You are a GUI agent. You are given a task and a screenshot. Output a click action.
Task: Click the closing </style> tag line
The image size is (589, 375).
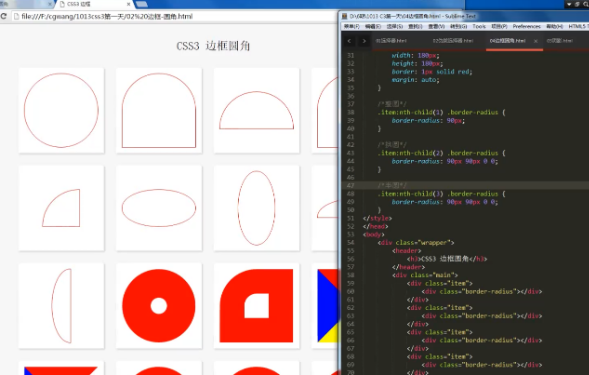coord(377,218)
